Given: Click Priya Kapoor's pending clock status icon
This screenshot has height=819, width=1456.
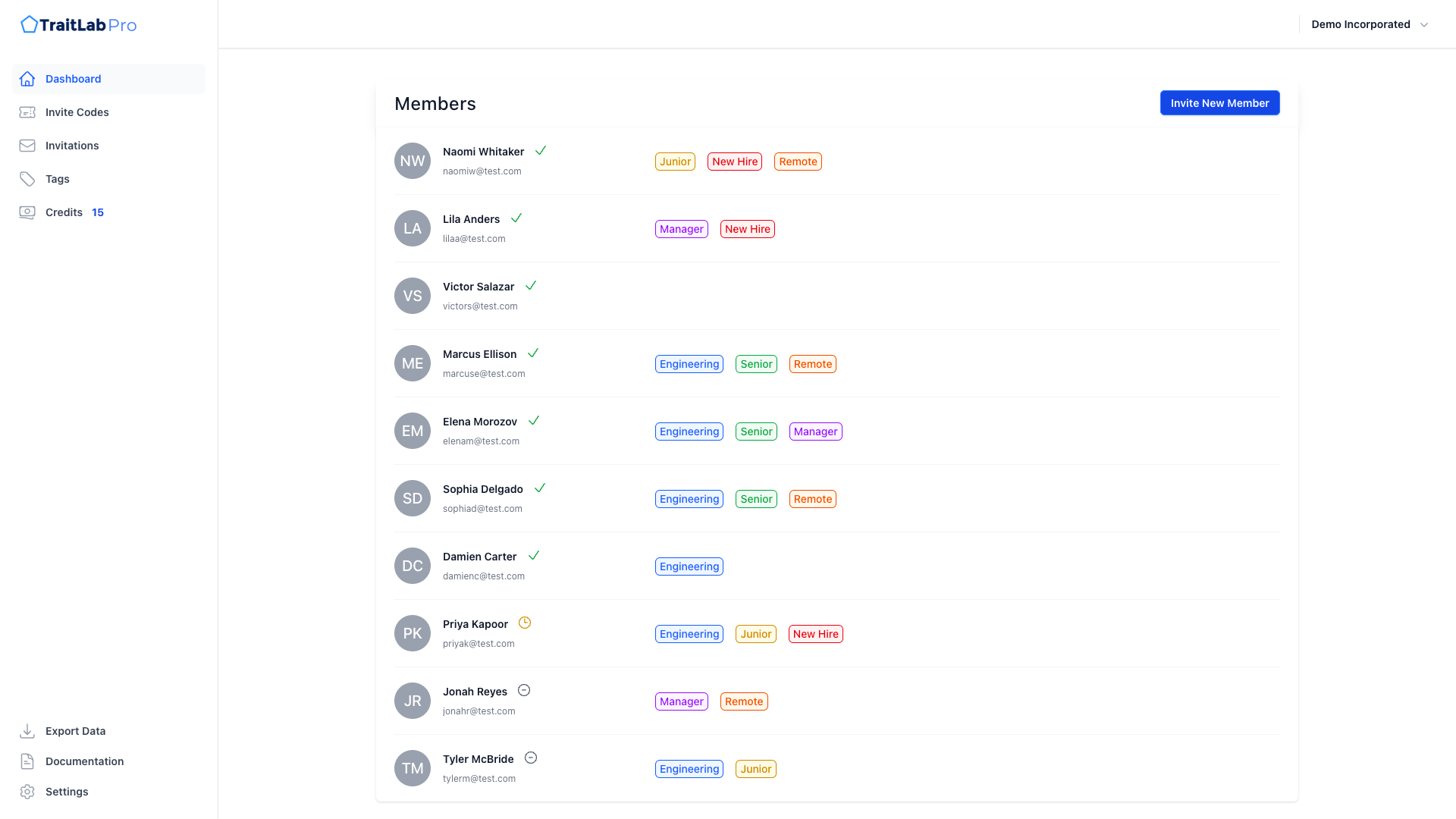Looking at the screenshot, I should point(525,623).
